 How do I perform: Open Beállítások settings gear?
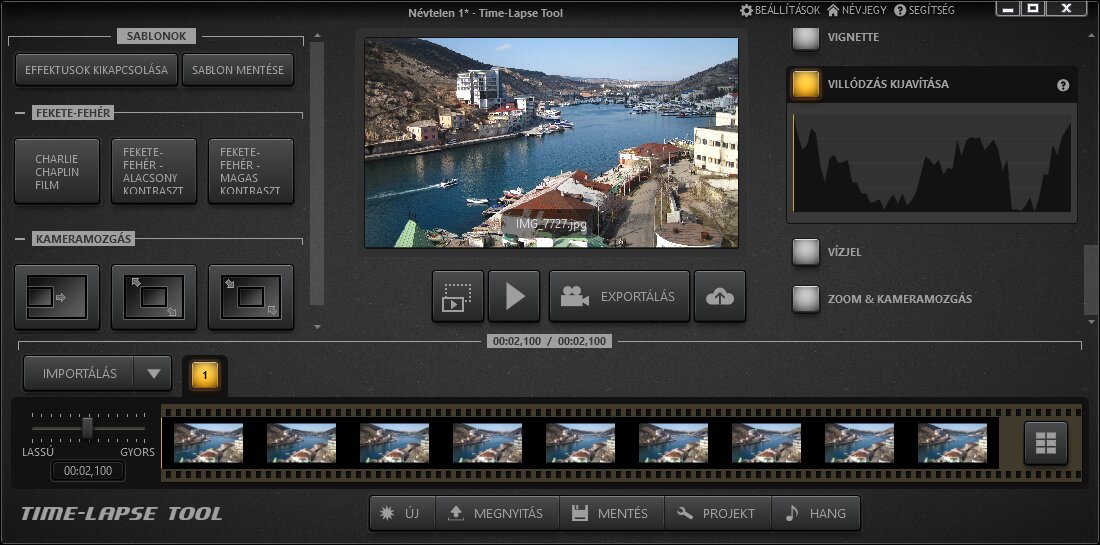[x=746, y=10]
